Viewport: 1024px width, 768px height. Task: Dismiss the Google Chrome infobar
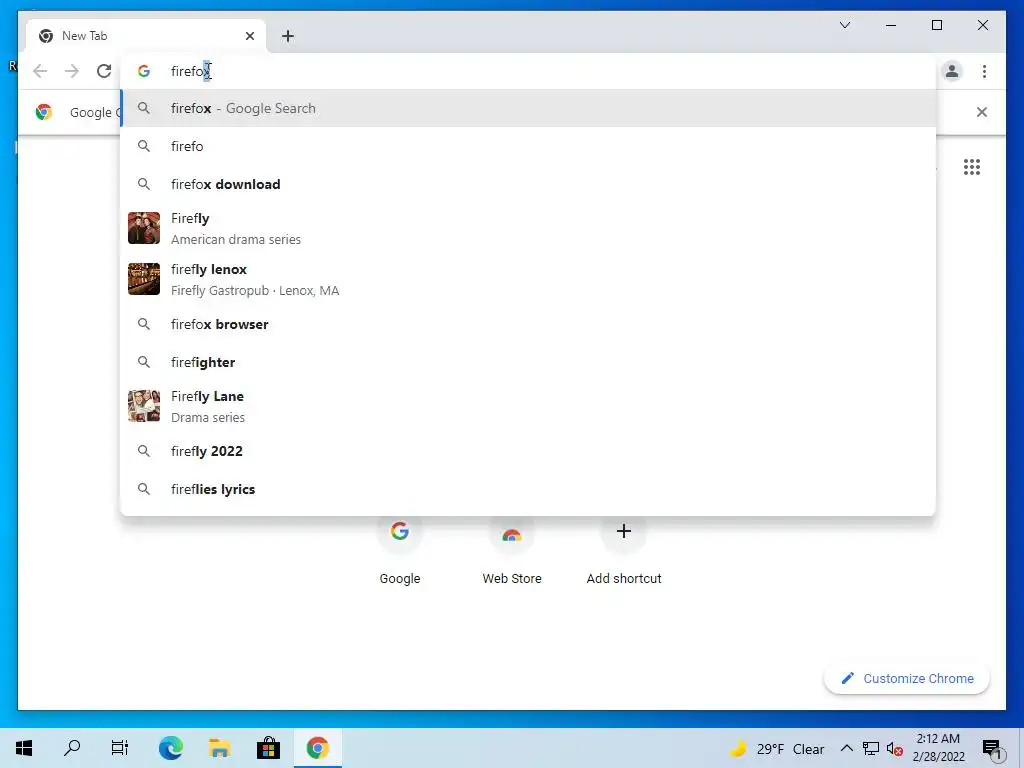click(x=981, y=112)
